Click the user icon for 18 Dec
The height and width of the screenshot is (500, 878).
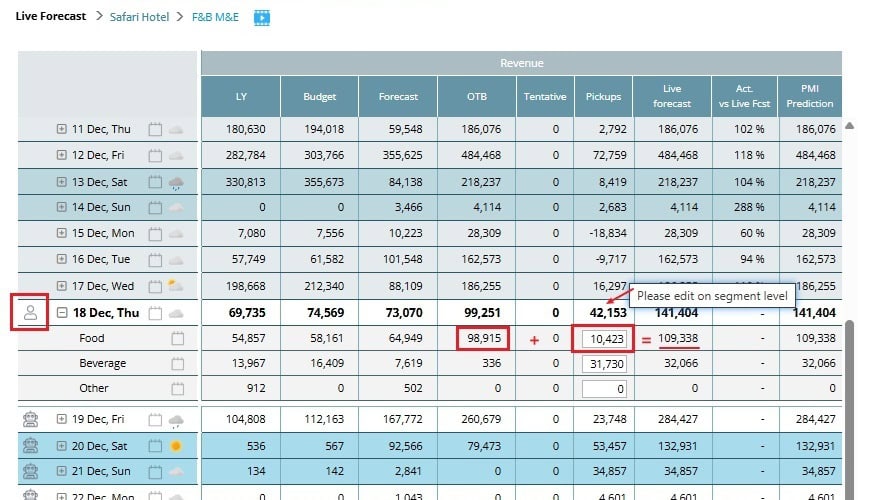(30, 312)
